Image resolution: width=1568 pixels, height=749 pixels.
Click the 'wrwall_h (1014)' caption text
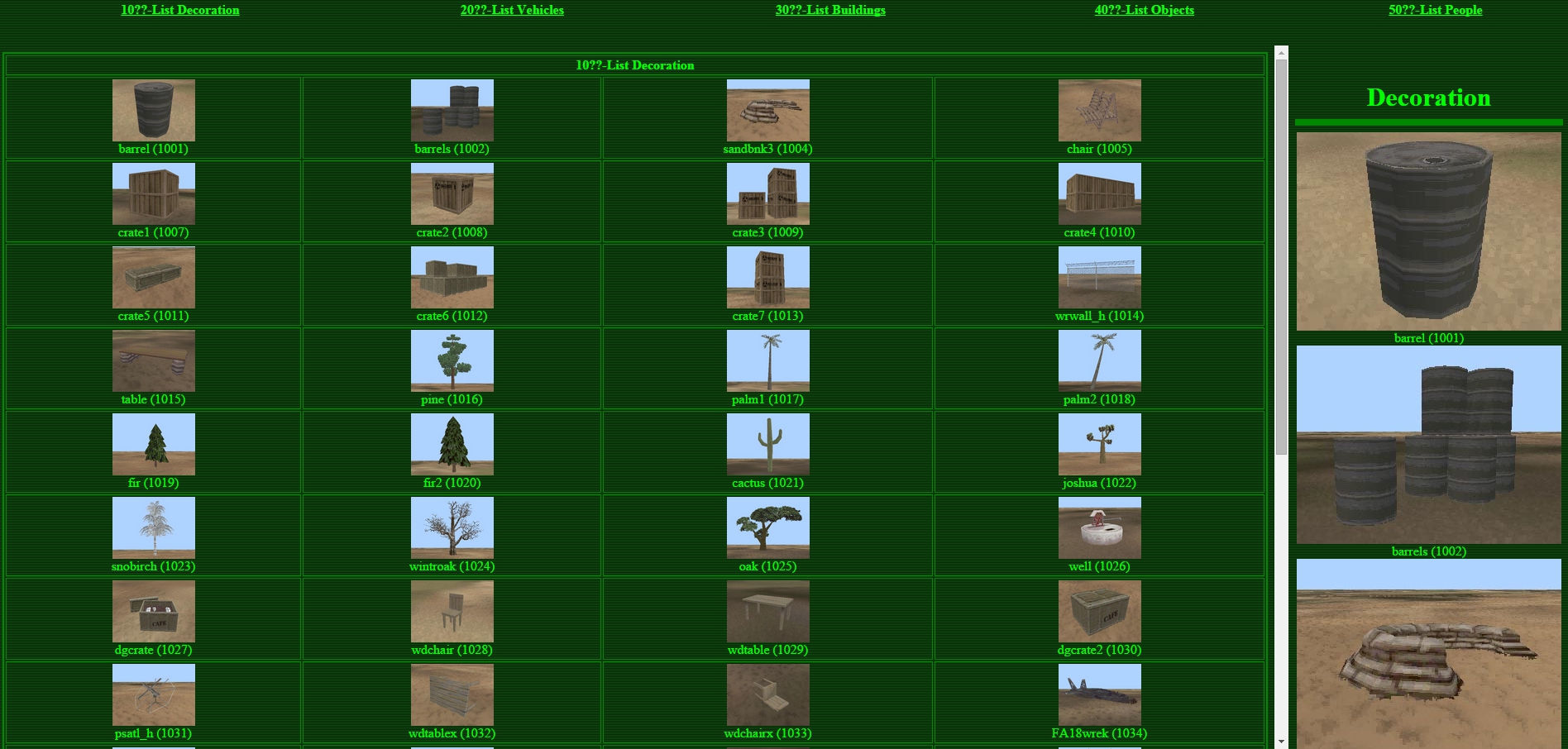(1099, 316)
